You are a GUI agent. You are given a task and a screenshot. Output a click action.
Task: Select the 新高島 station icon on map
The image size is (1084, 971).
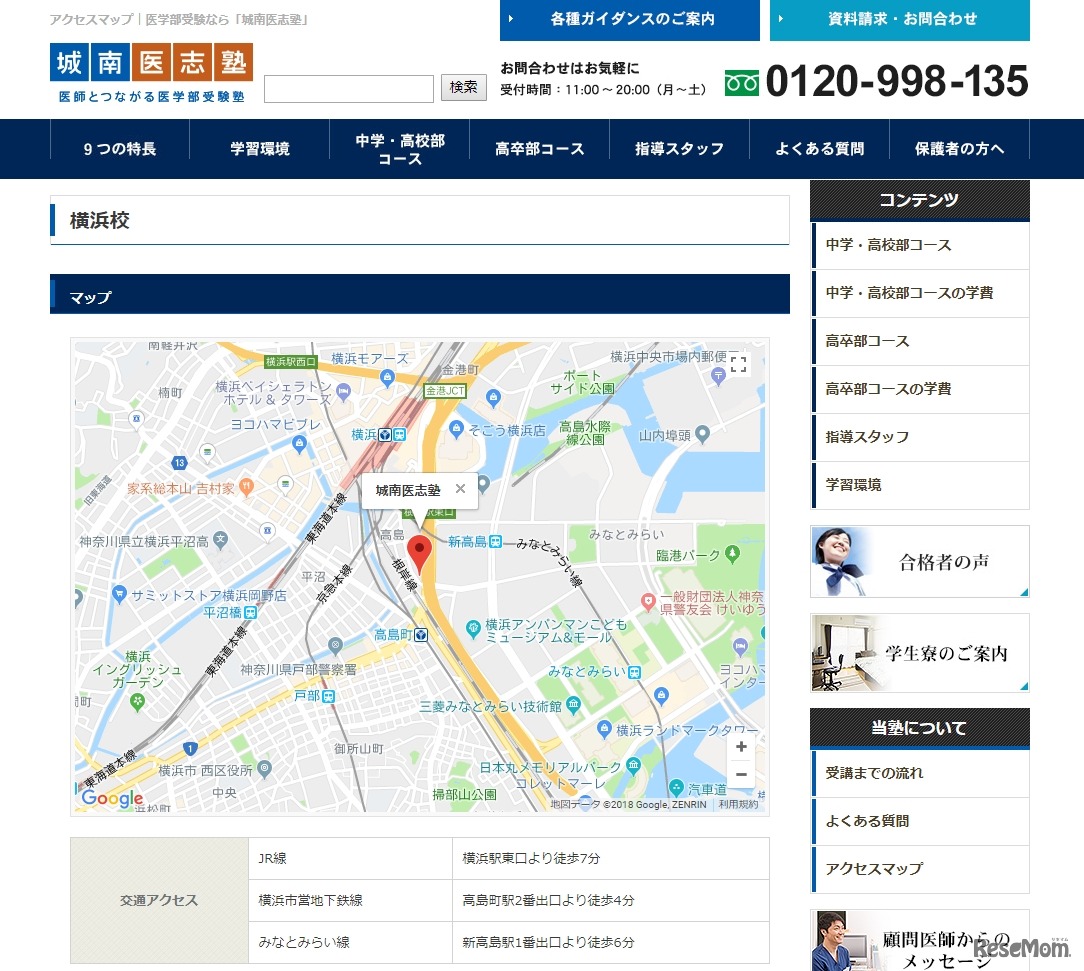click(496, 541)
